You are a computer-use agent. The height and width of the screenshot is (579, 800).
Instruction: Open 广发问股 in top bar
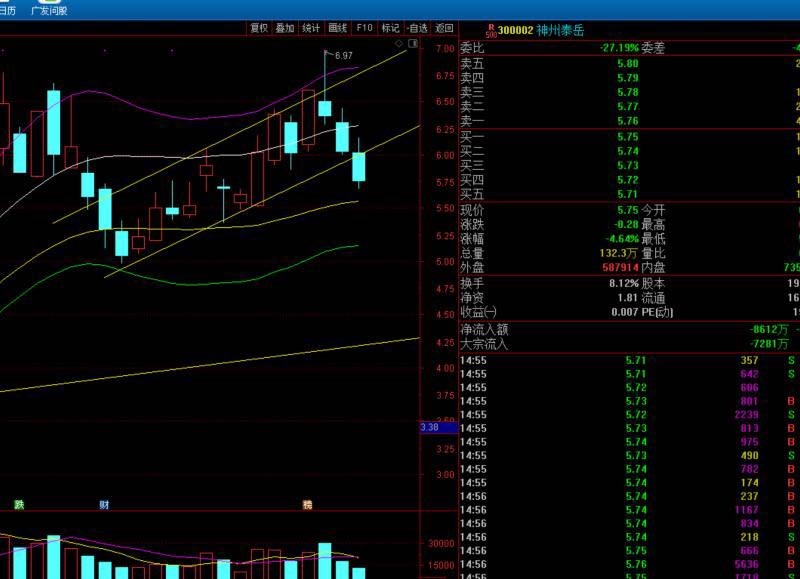49,8
